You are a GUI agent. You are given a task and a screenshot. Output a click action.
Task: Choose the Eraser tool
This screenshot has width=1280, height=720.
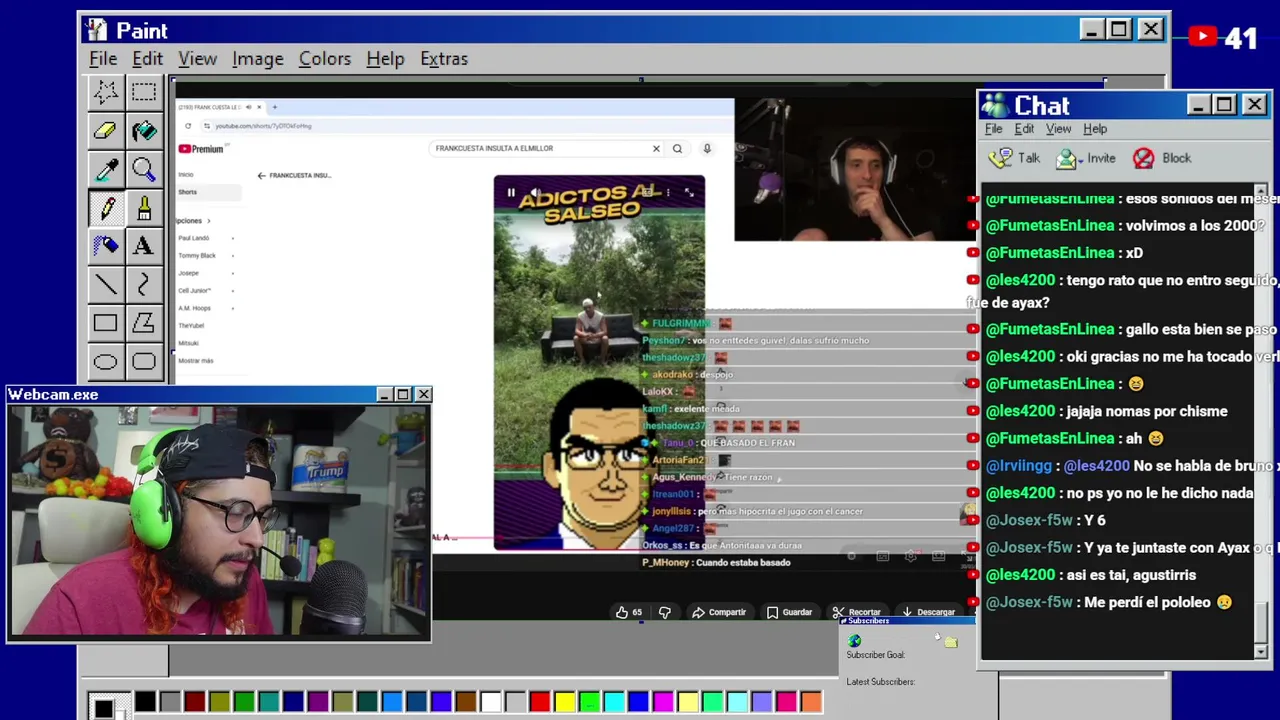tap(105, 130)
